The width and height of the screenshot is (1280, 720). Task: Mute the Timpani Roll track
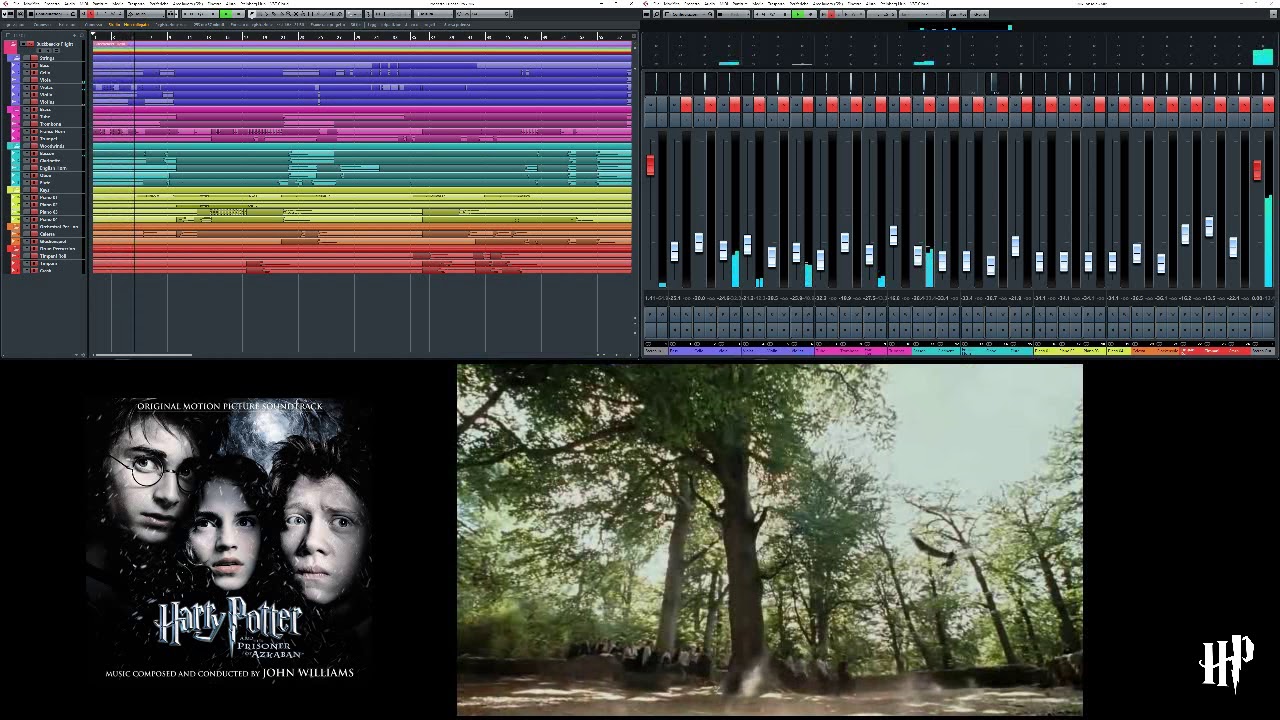point(26,256)
